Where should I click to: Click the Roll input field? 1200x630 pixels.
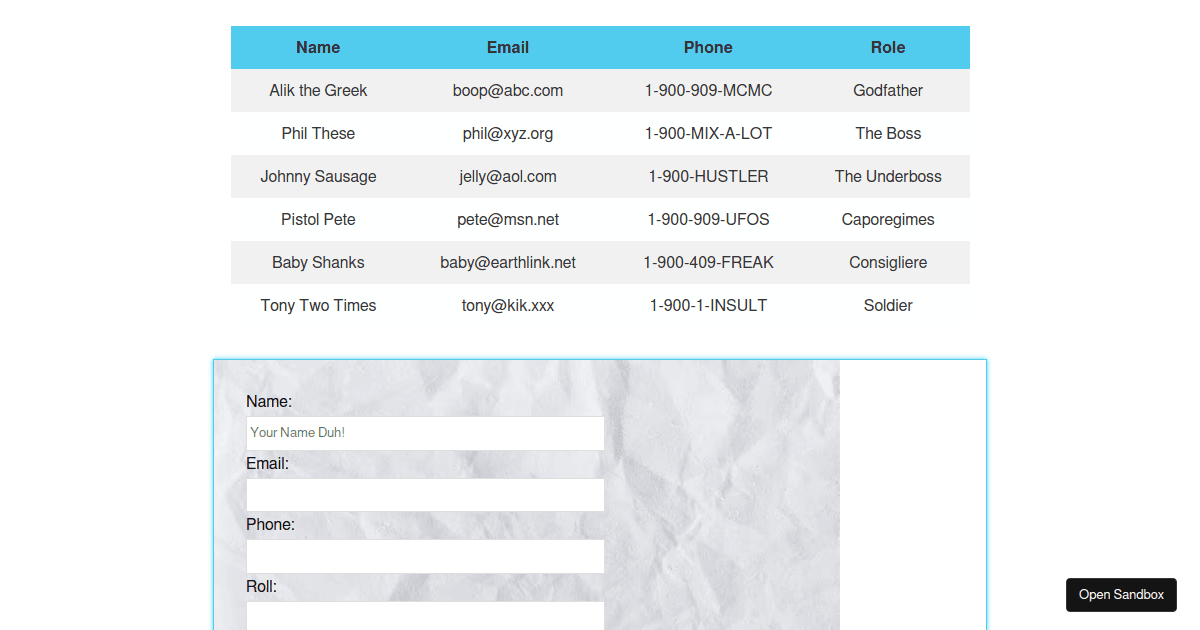425,615
